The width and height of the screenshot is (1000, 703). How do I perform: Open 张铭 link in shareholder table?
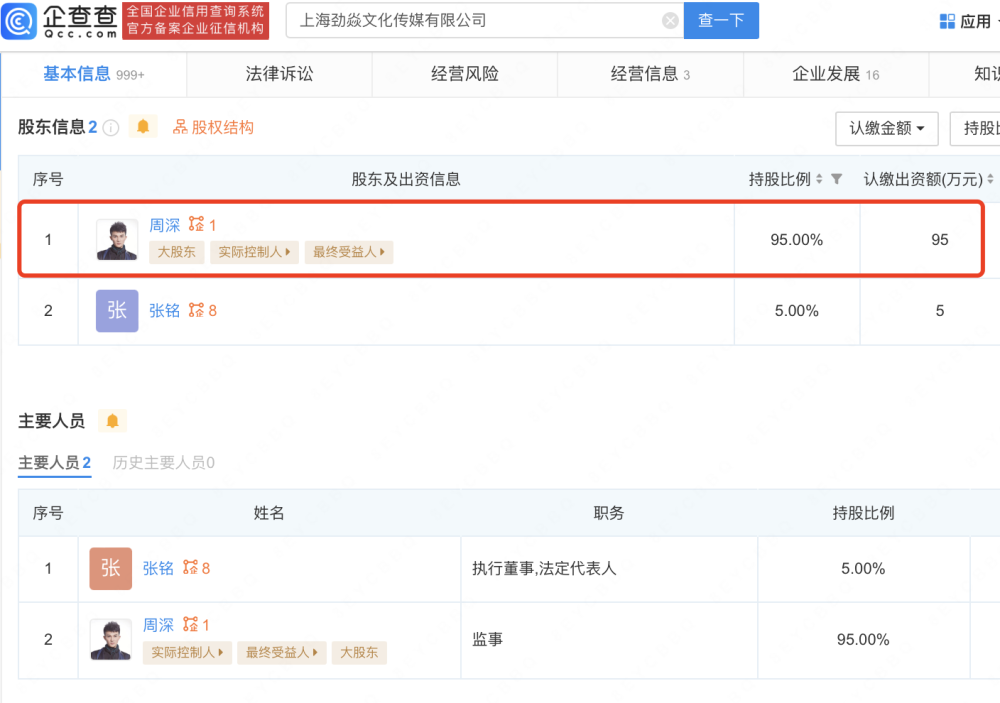tap(165, 311)
